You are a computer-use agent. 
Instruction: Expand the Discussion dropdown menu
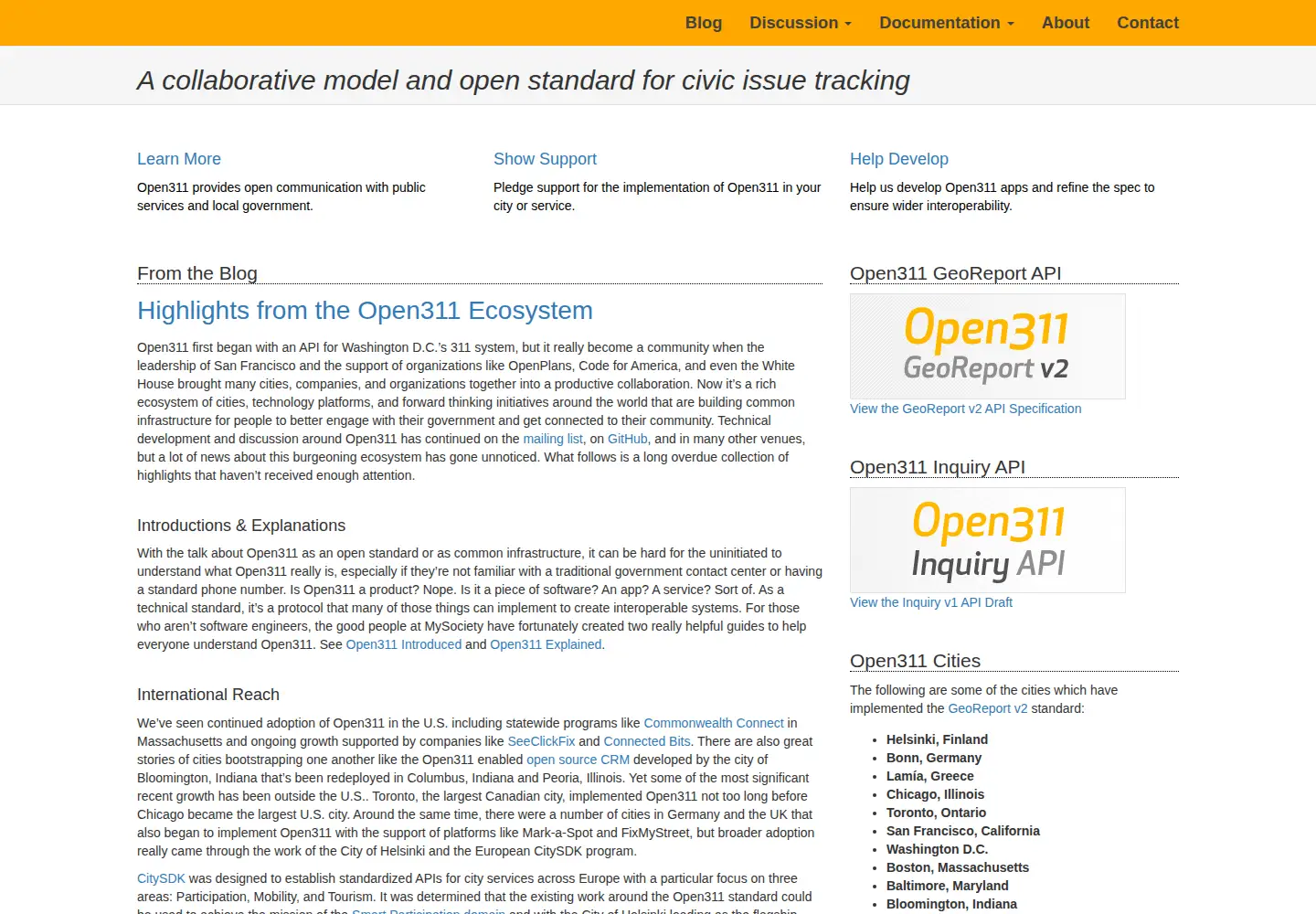(801, 23)
